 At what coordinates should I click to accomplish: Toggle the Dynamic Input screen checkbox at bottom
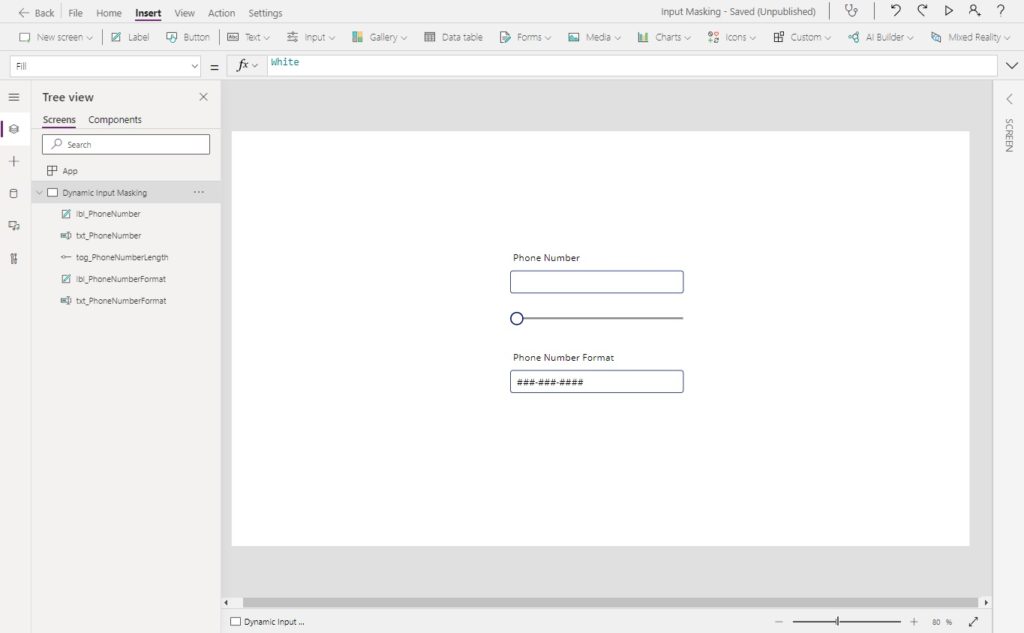236,622
